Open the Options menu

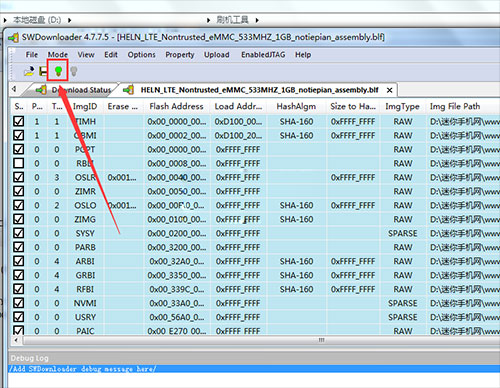point(141,55)
